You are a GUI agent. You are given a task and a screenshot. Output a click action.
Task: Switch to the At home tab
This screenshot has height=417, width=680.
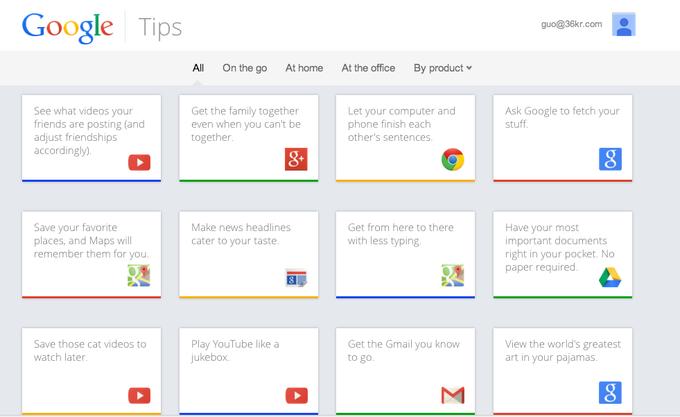pyautogui.click(x=304, y=68)
